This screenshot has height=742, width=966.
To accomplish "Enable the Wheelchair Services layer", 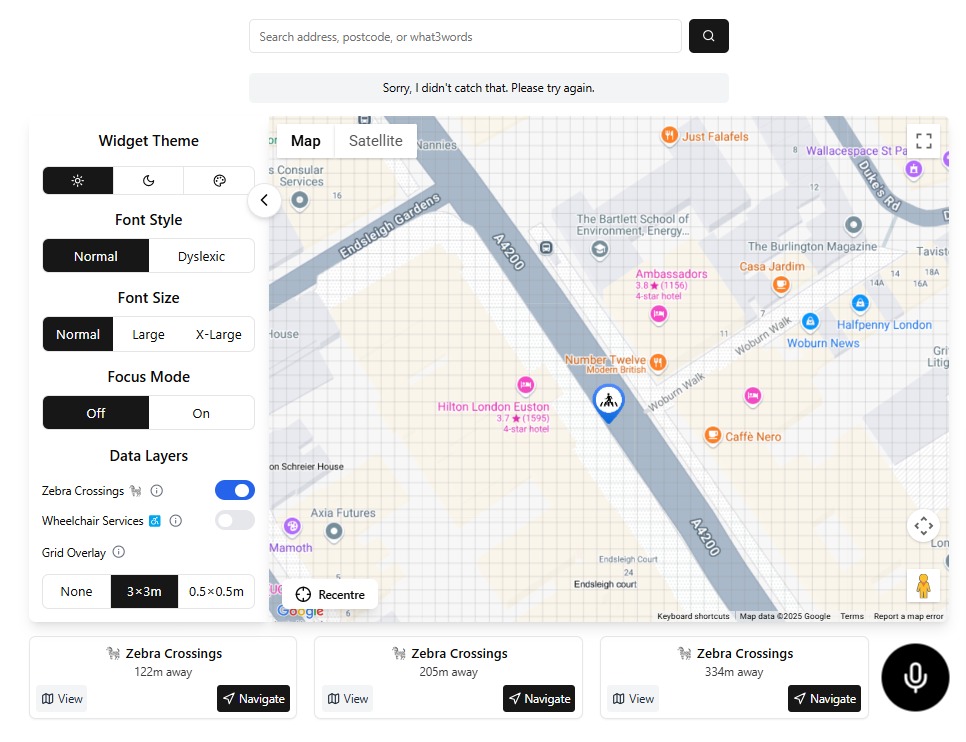I will click(x=235, y=521).
